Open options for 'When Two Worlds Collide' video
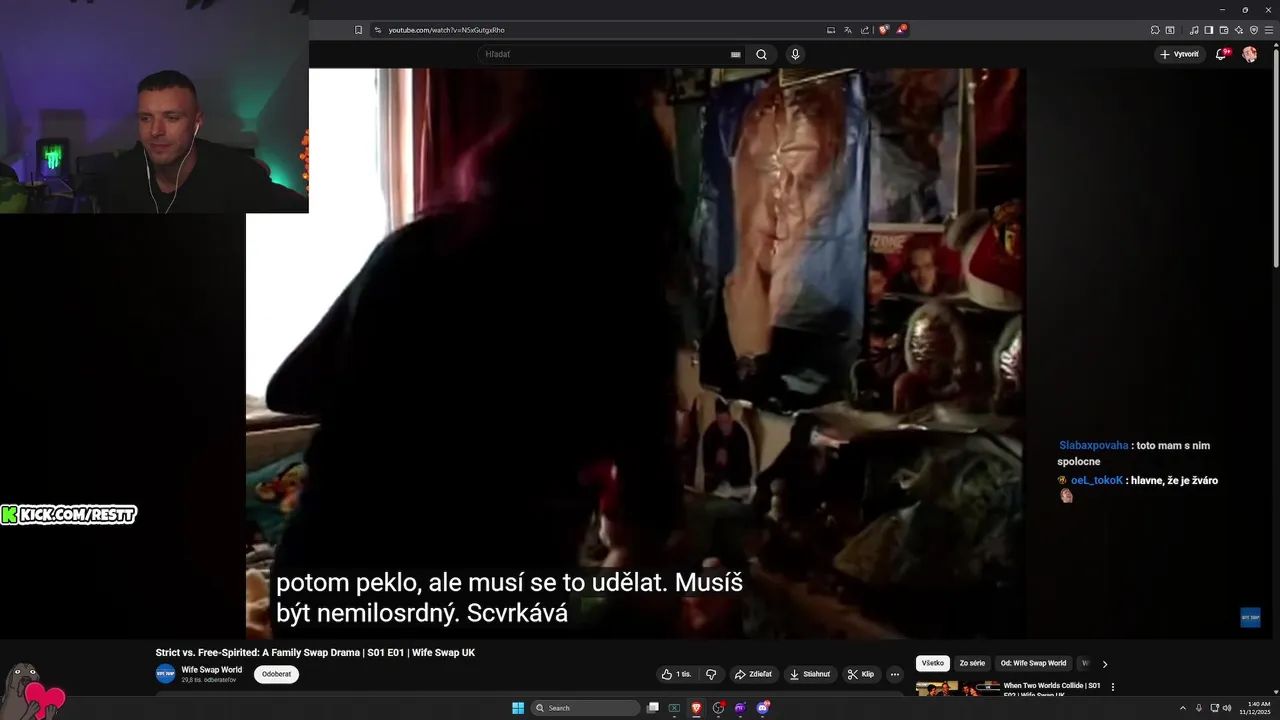This screenshot has width=1280, height=720. (1113, 687)
